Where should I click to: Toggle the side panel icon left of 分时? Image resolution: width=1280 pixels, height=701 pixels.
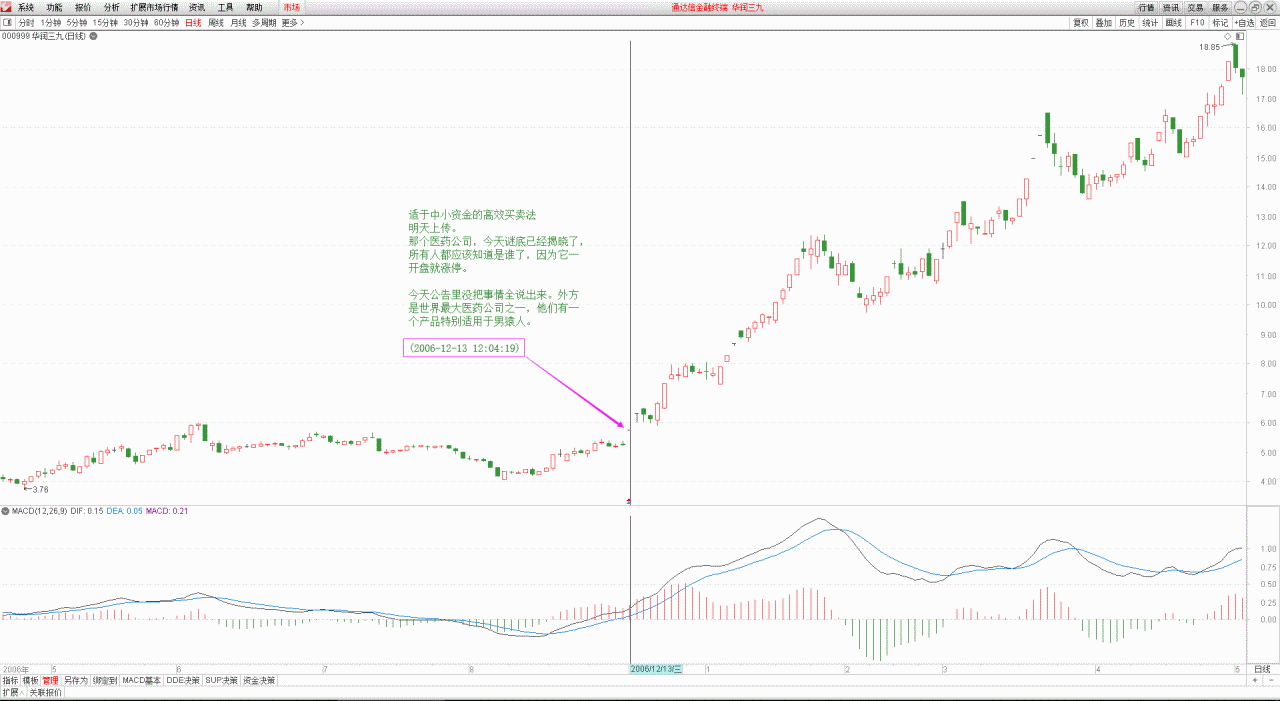pos(7,22)
